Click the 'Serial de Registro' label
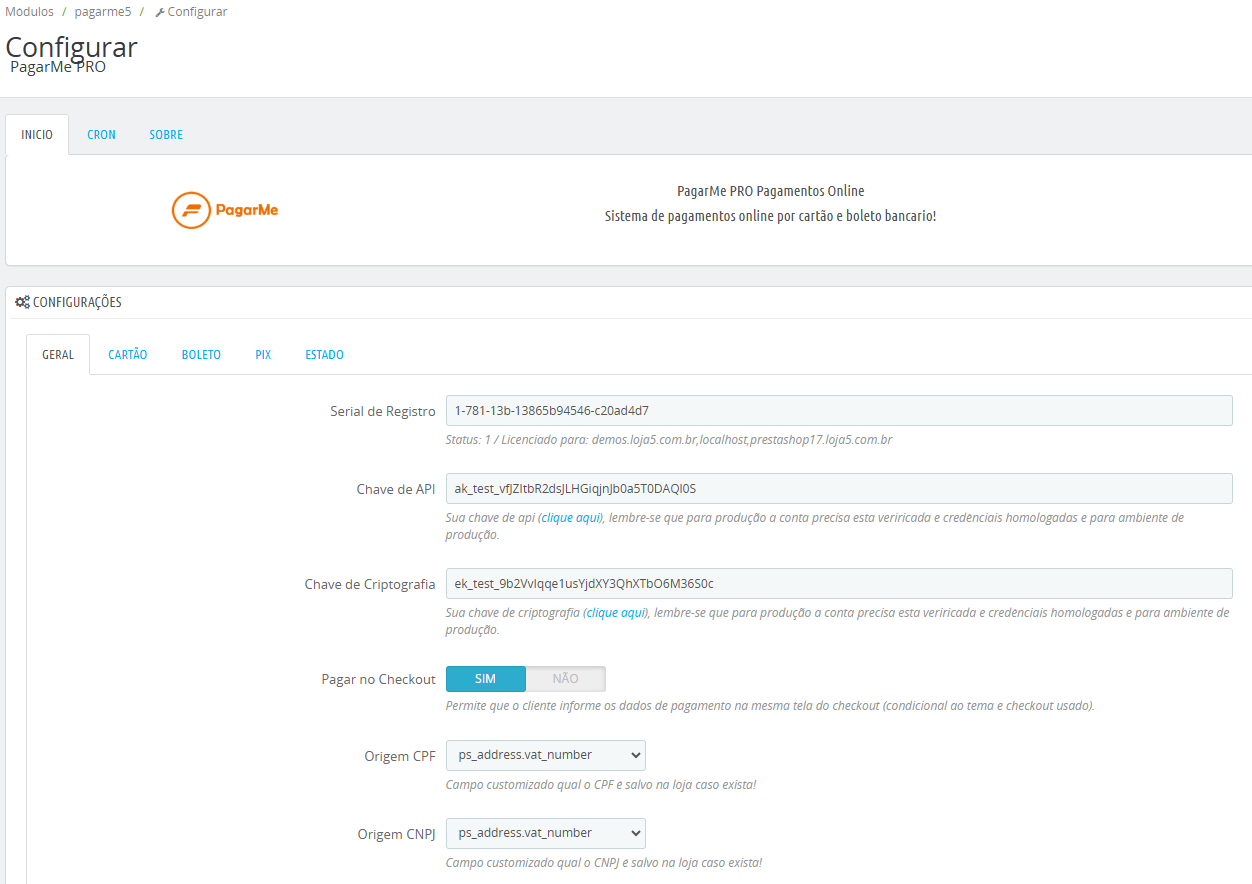 pyautogui.click(x=383, y=411)
